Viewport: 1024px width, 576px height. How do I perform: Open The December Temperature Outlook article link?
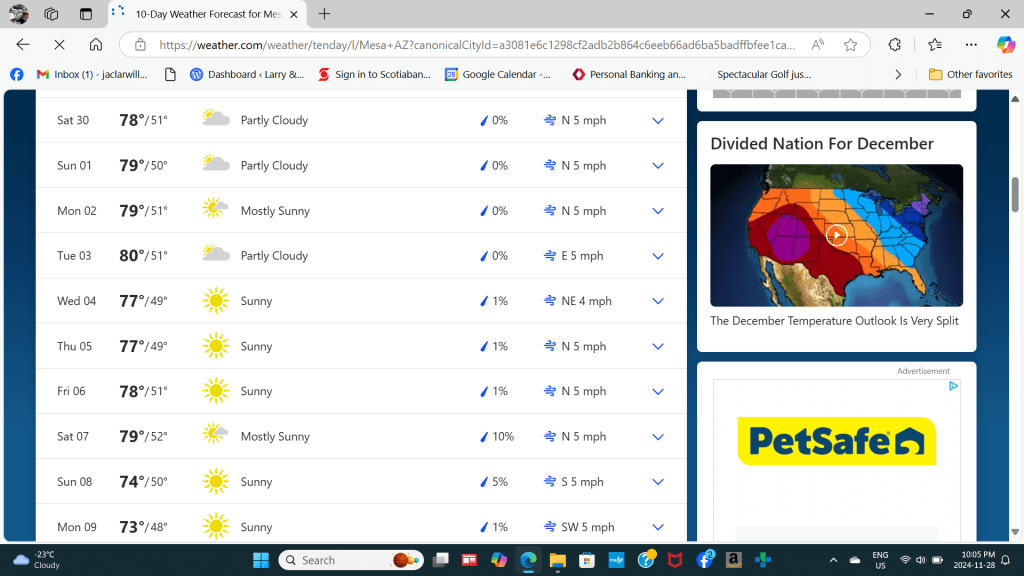tap(834, 321)
